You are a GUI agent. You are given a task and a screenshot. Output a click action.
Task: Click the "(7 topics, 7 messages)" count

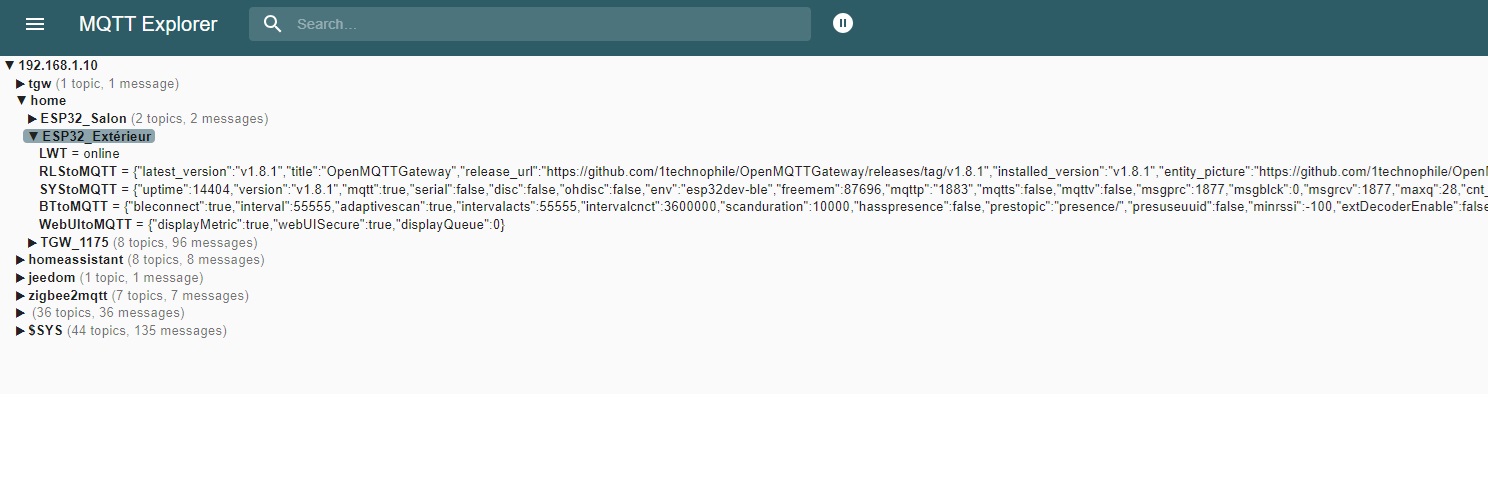coord(180,296)
